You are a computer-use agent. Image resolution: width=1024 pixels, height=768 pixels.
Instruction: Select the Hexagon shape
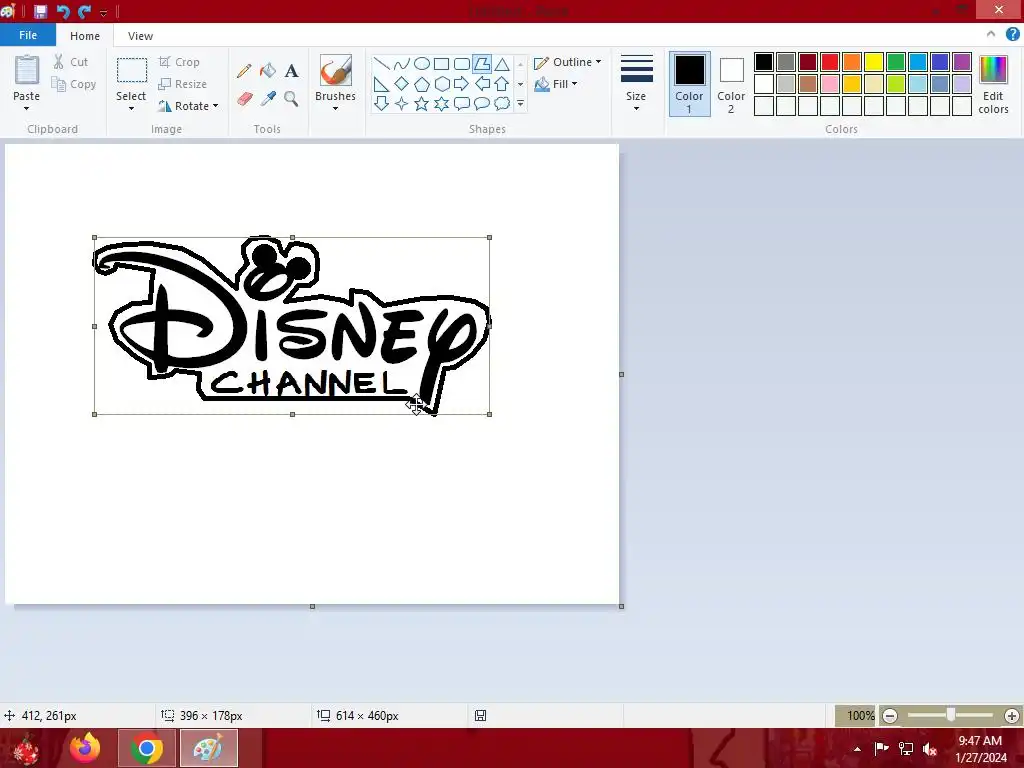[x=441, y=84]
